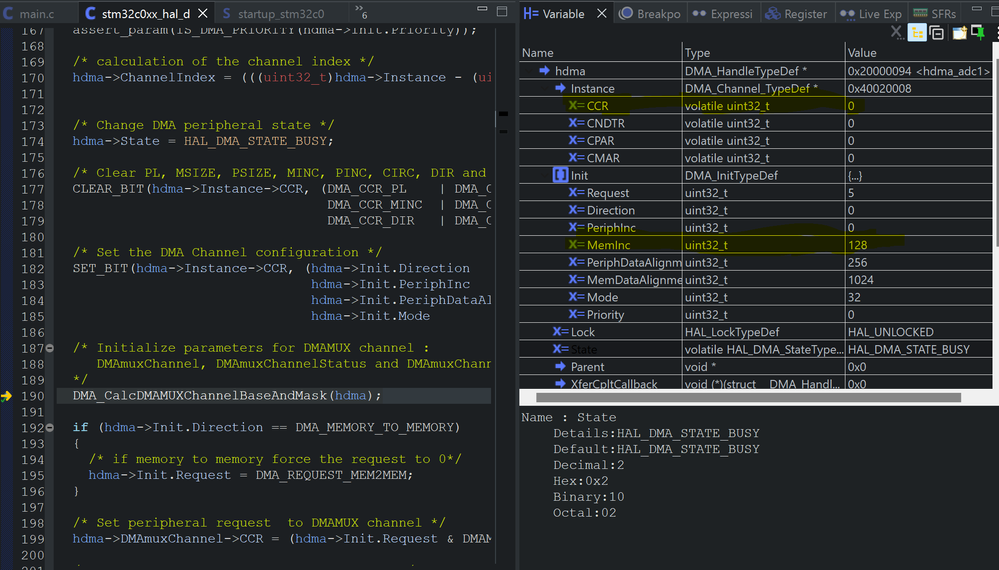
Task: Click the Remove All Variables icon
Action: 896,32
